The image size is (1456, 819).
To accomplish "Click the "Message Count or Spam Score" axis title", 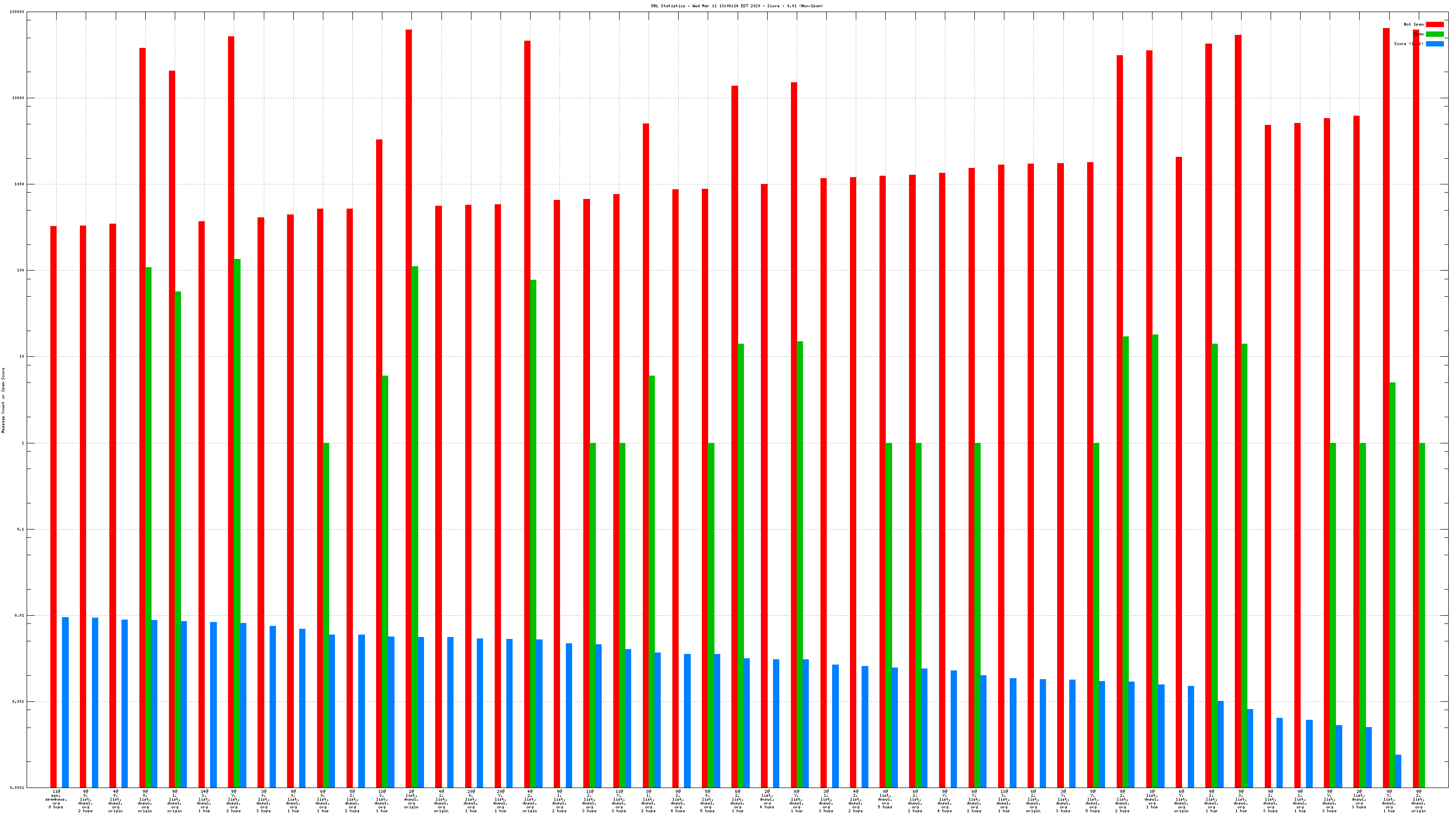I will coord(3,400).
